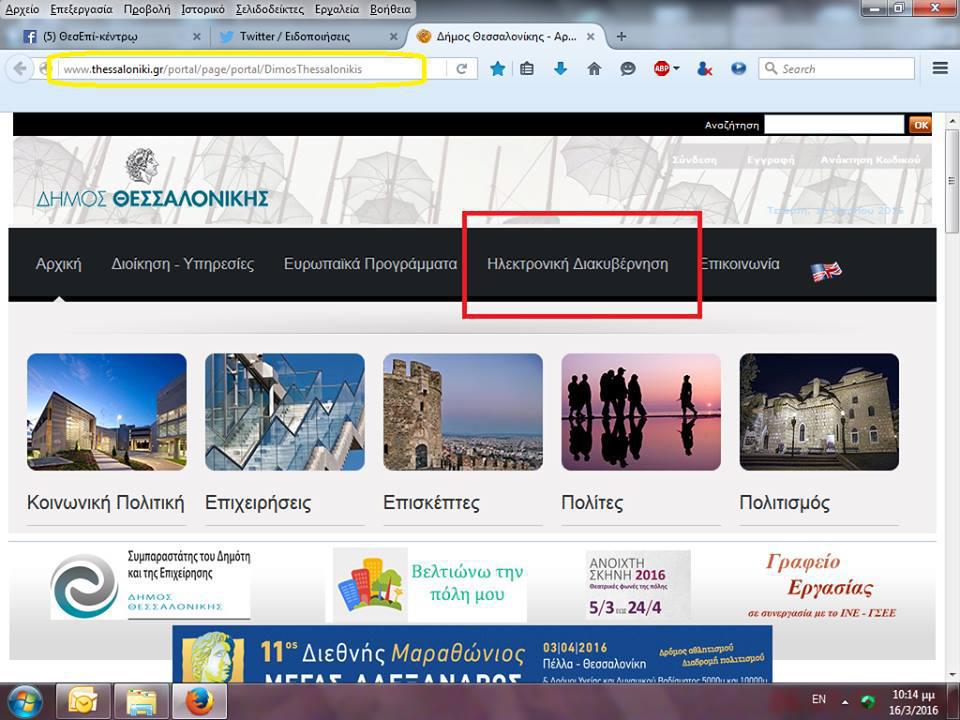Reload the page with the refresh button
Screen dimensions: 960x720
[462, 69]
